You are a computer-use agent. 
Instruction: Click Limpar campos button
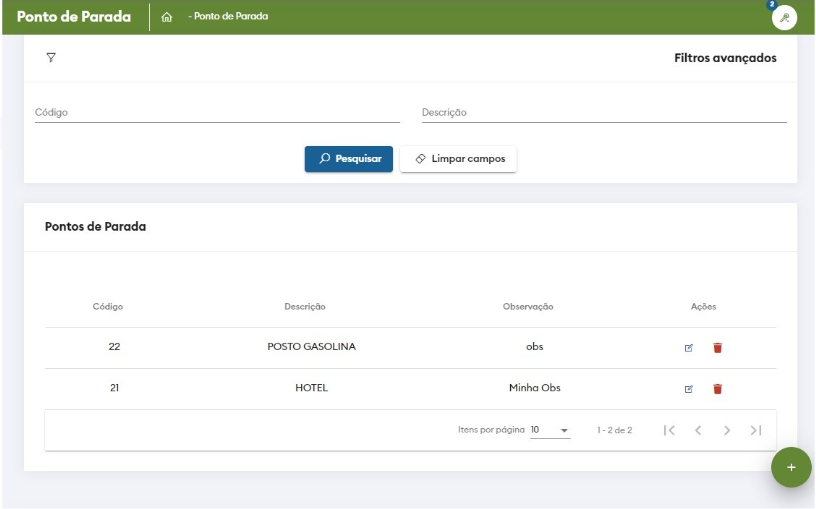point(458,159)
